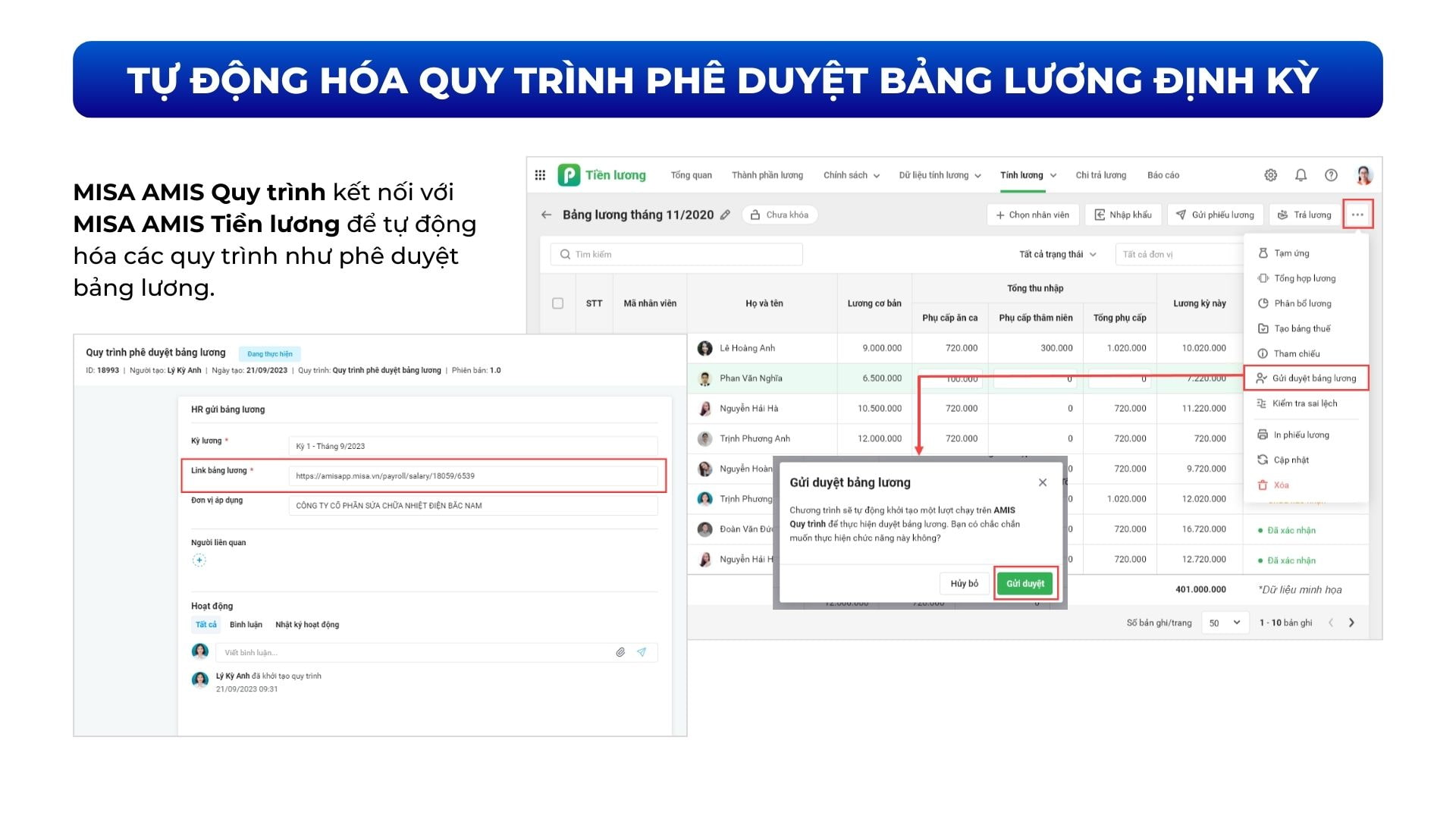The width and height of the screenshot is (1456, 819).
Task: Click the Kỳ lương field
Action: tap(473, 446)
